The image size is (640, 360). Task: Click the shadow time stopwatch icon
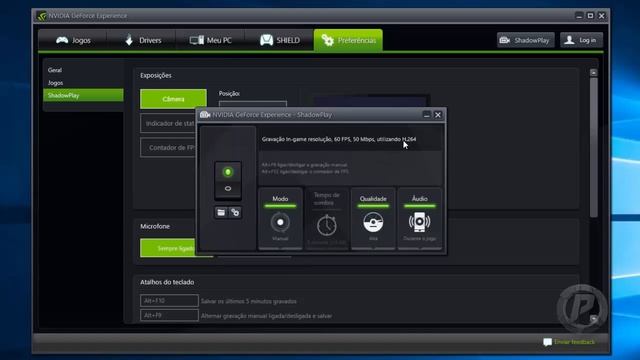pyautogui.click(x=327, y=225)
